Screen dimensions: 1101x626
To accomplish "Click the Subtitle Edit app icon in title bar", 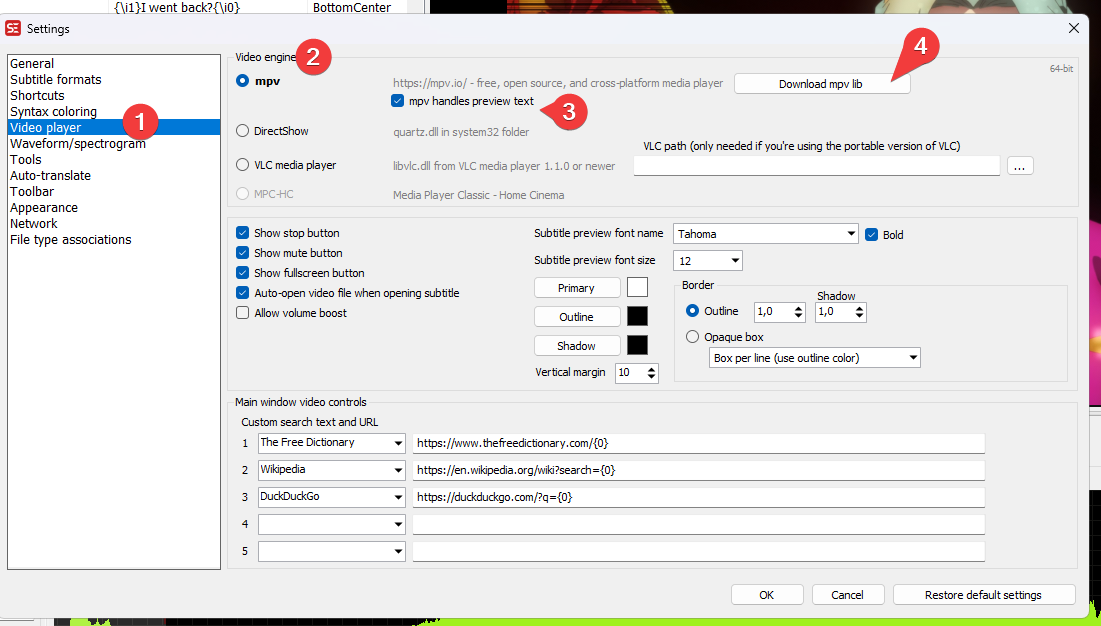I will tap(13, 29).
